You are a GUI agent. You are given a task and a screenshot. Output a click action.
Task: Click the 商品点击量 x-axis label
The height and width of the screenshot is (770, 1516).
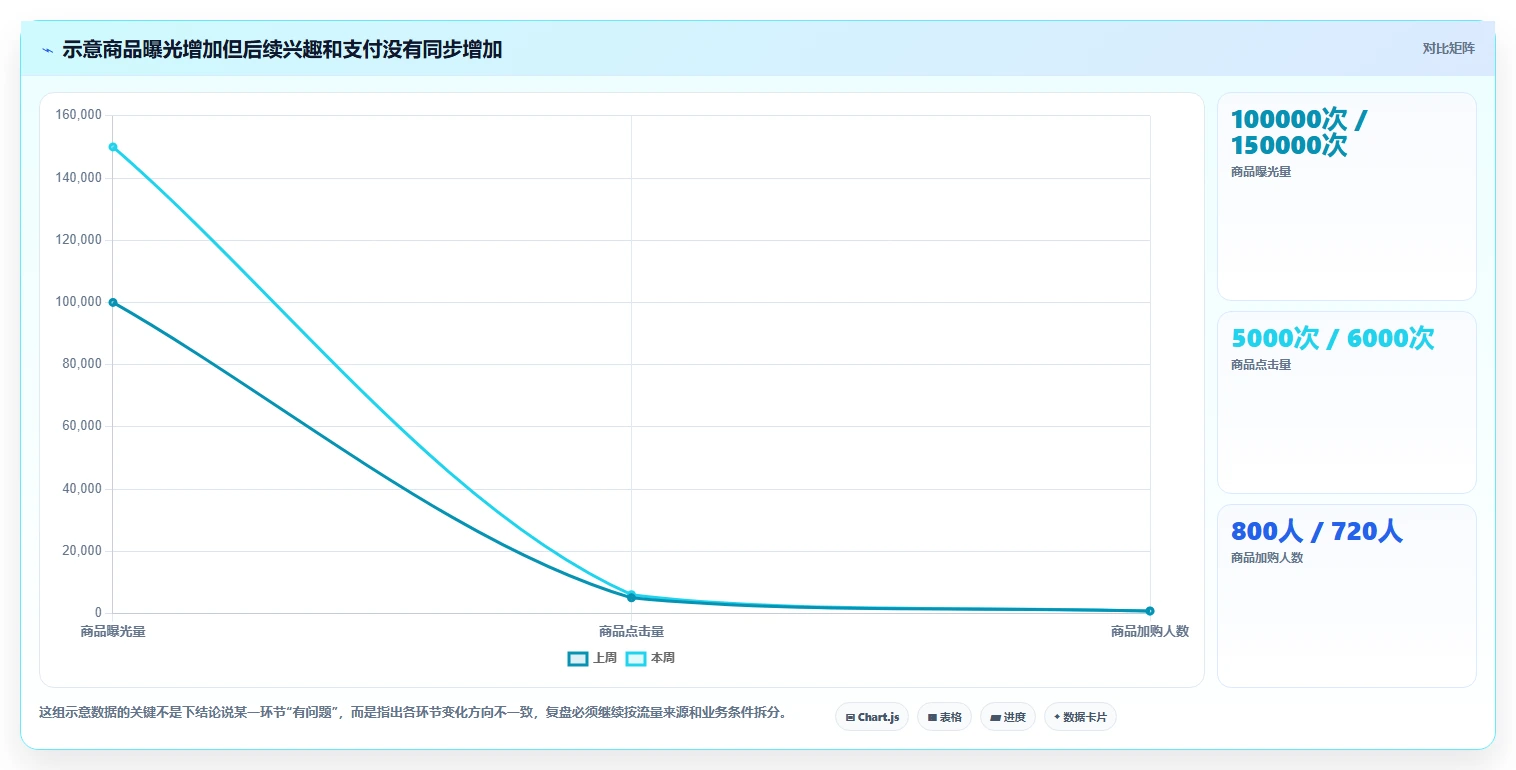(x=631, y=631)
